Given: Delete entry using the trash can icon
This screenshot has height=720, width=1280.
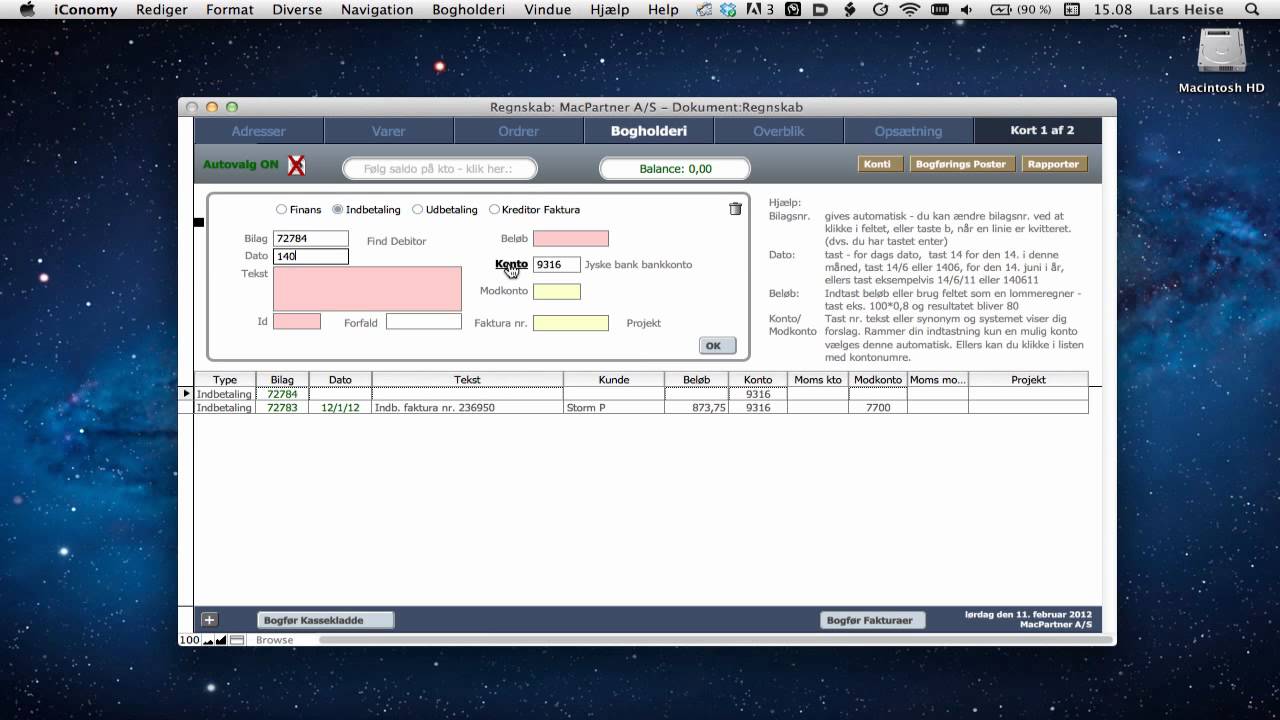Looking at the screenshot, I should 735,209.
